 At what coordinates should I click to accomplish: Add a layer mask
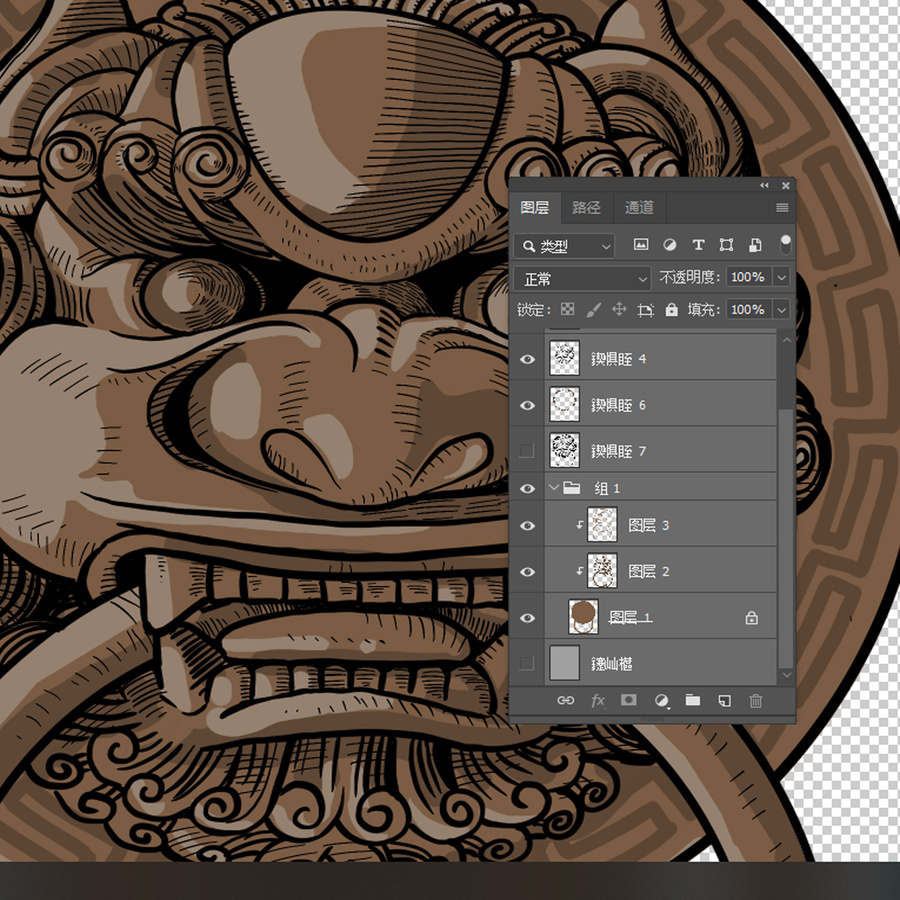coord(629,700)
